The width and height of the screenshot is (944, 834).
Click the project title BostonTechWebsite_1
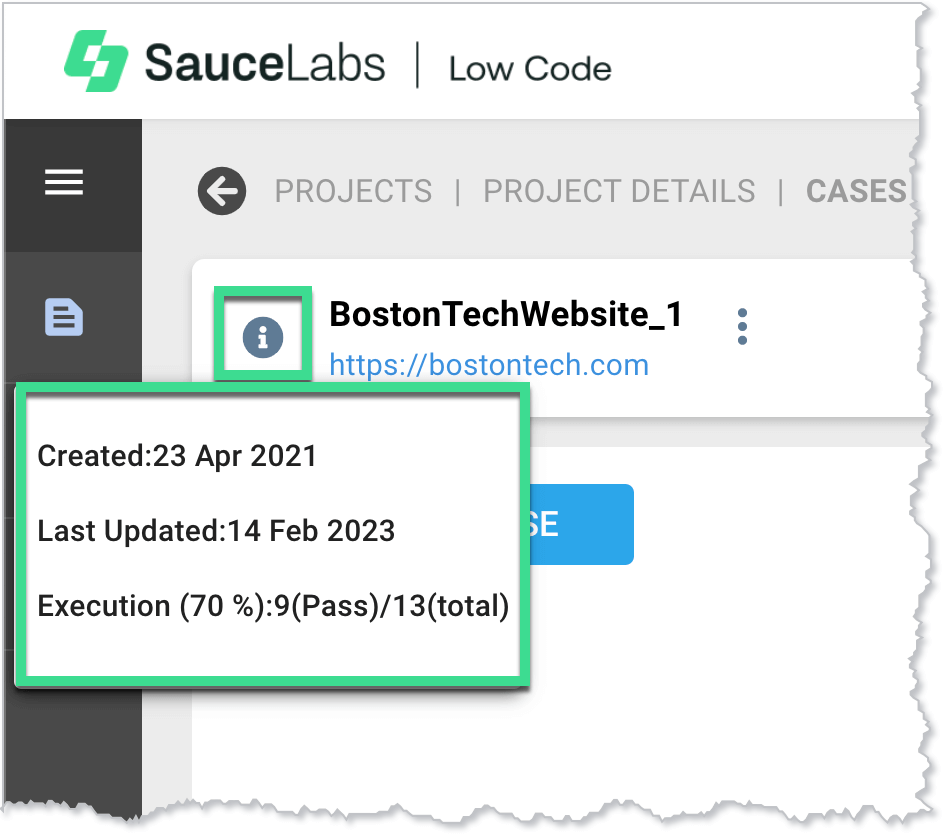(505, 315)
